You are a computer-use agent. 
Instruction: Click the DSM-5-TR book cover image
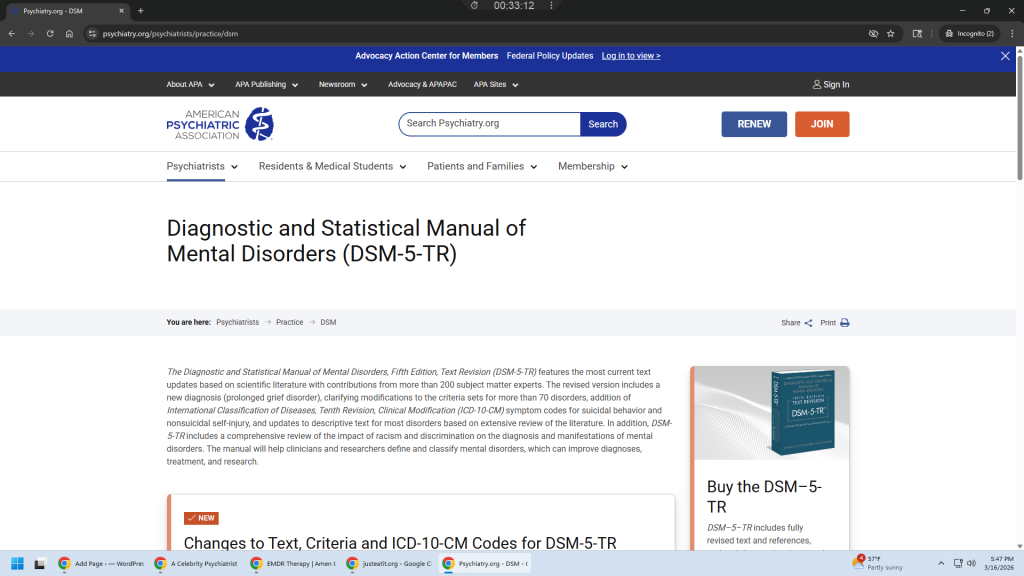point(771,412)
